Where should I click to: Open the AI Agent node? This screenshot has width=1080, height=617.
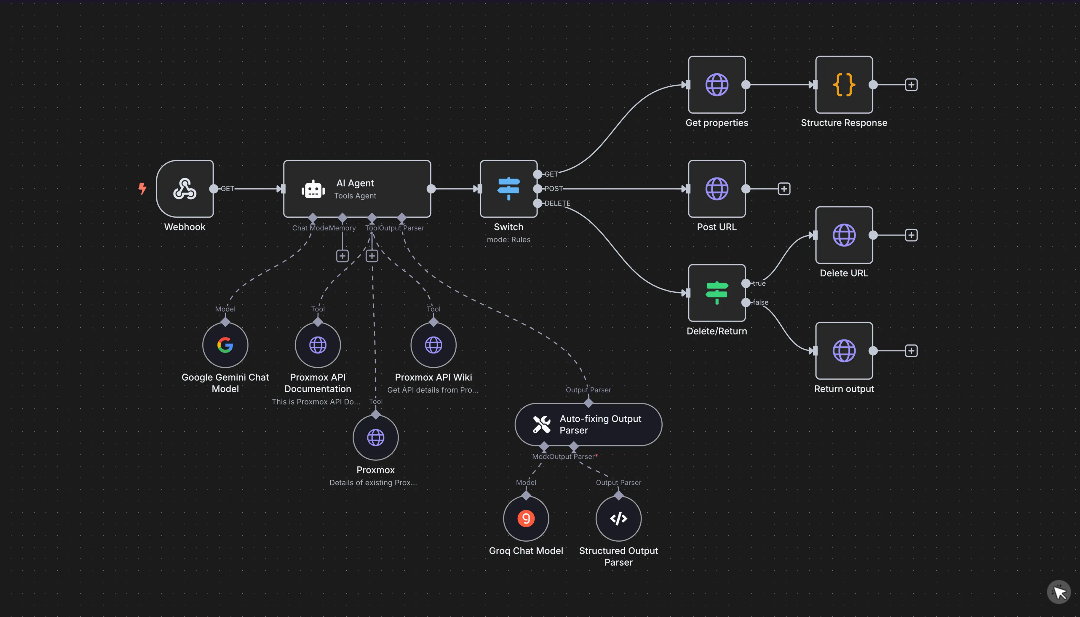(357, 189)
